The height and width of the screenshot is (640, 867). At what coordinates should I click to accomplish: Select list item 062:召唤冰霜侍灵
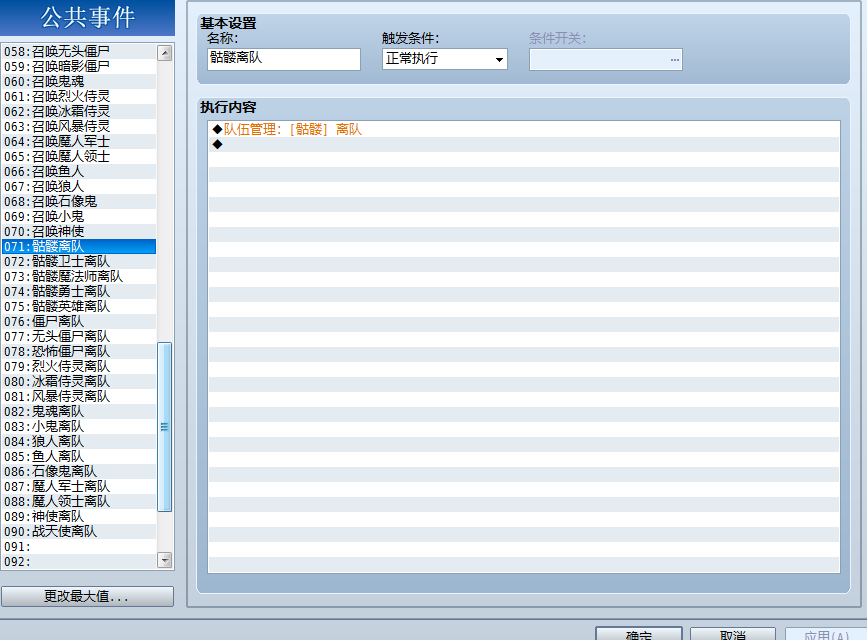point(79,111)
